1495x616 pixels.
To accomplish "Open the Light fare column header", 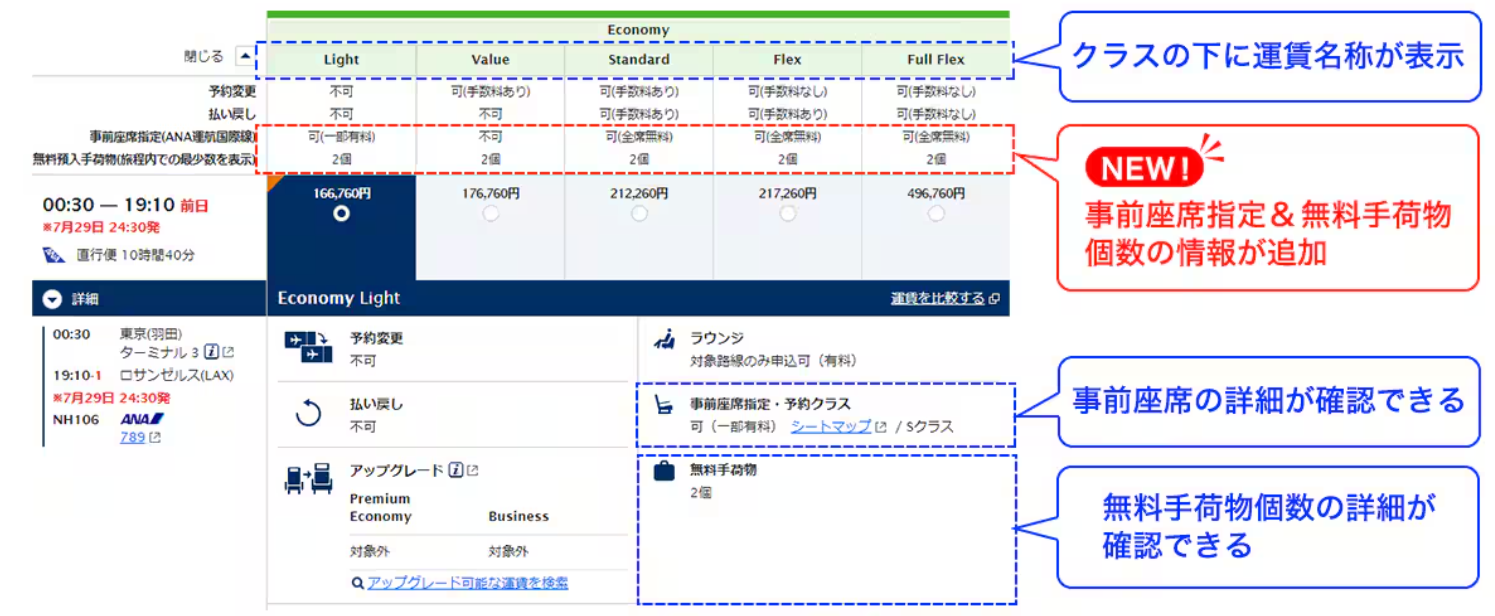I will pos(341,59).
